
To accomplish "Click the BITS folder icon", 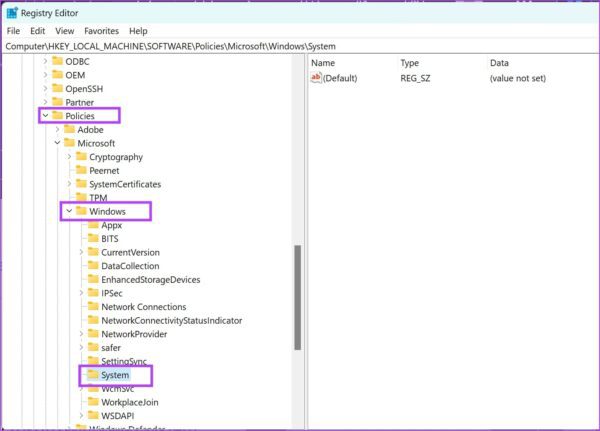I will tap(93, 238).
